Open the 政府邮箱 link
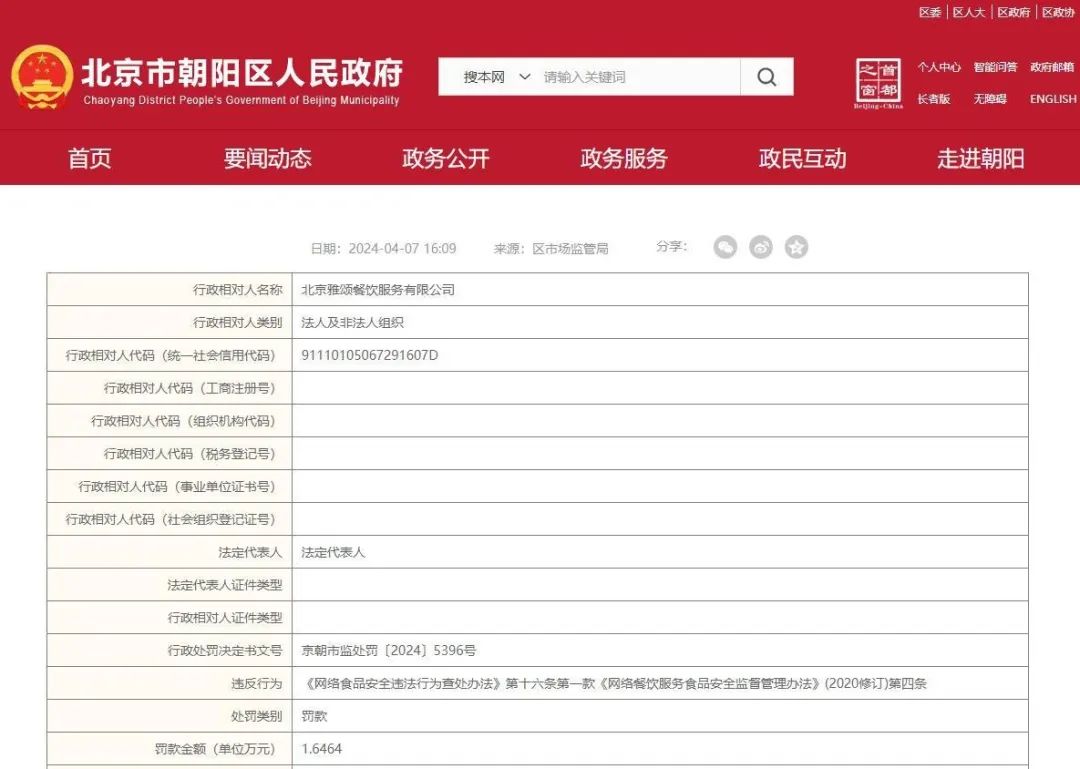This screenshot has height=769, width=1080. click(x=1052, y=67)
